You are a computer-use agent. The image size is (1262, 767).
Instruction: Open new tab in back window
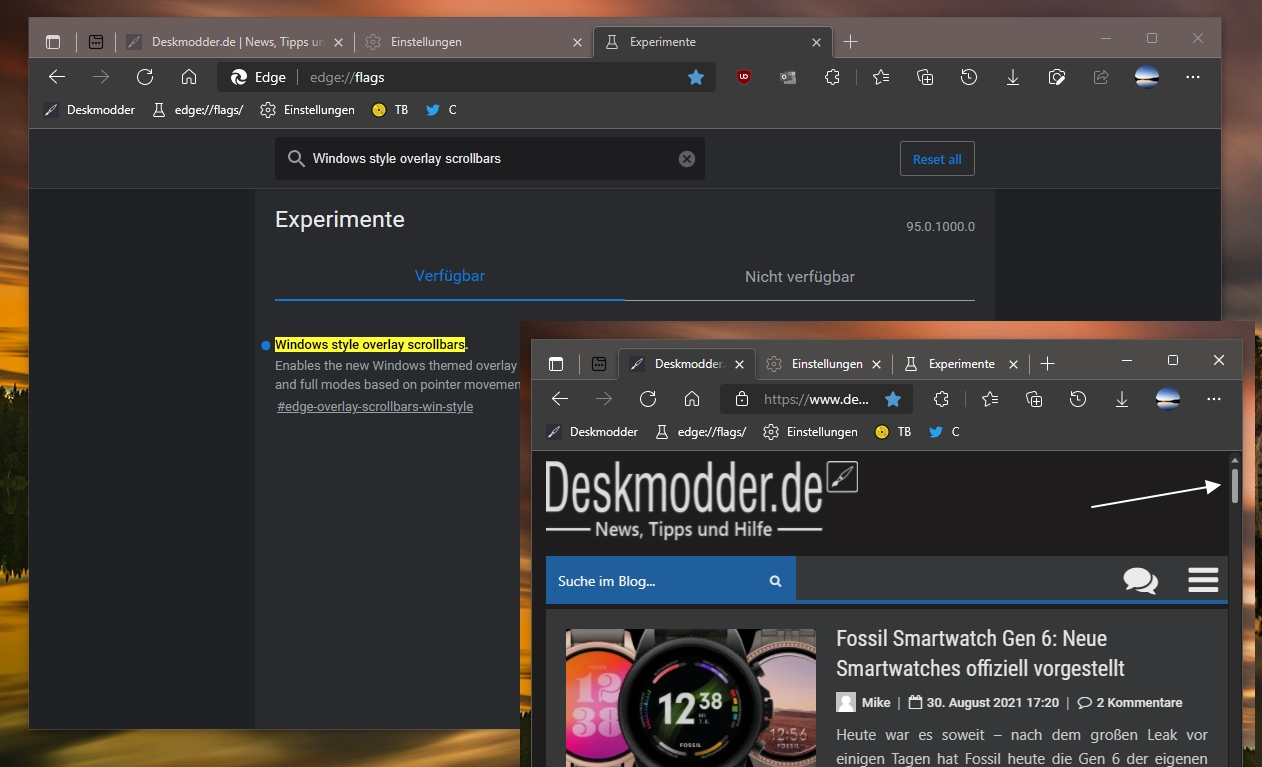pos(850,42)
